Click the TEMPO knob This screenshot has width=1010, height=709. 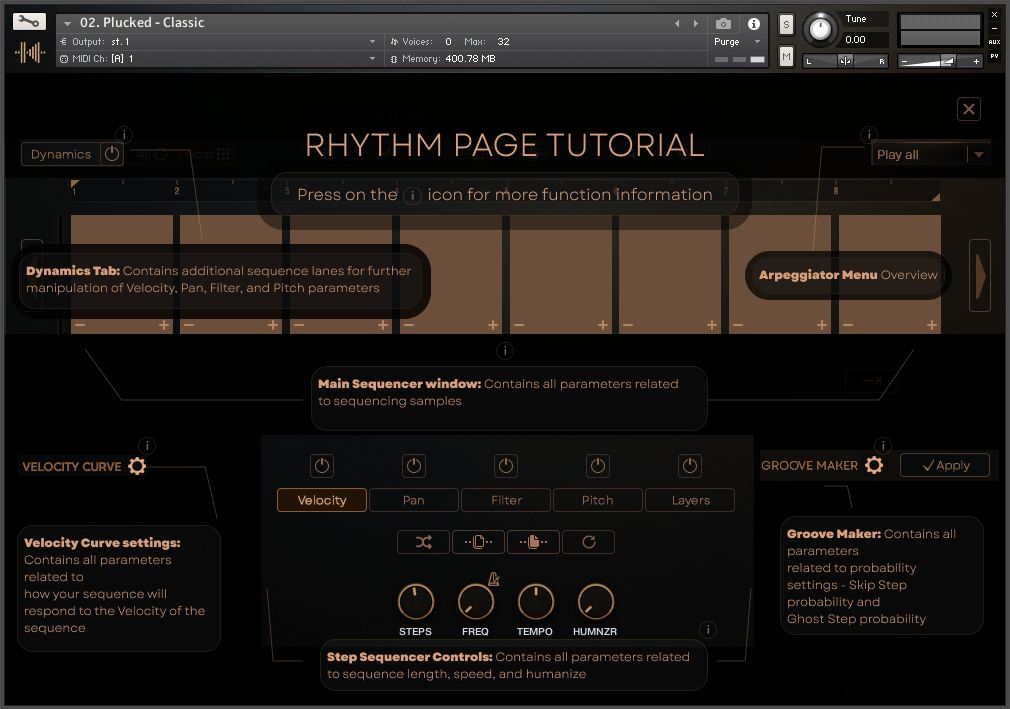pos(535,602)
